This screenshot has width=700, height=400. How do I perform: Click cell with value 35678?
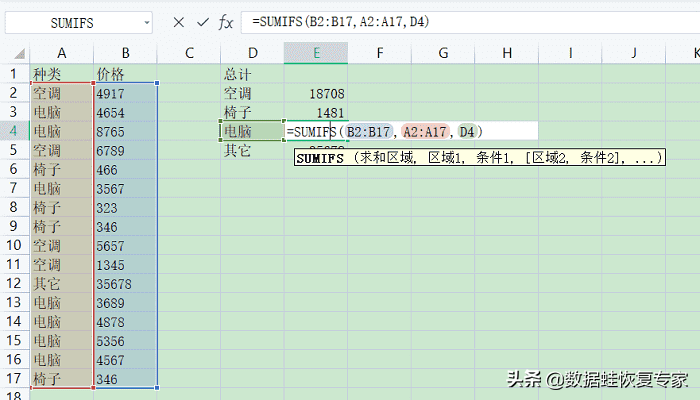125,283
